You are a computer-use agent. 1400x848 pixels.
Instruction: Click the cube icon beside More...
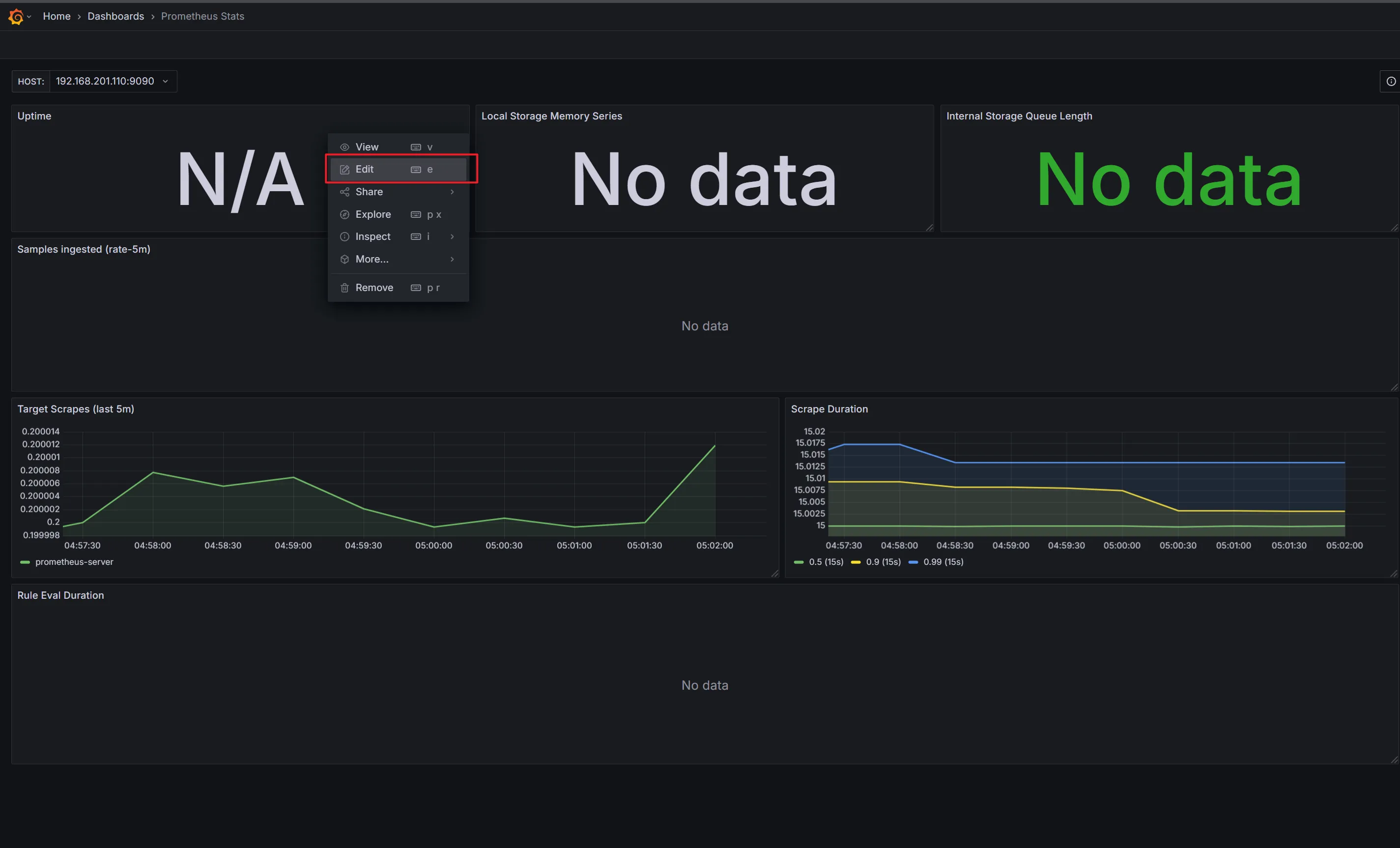coord(344,259)
